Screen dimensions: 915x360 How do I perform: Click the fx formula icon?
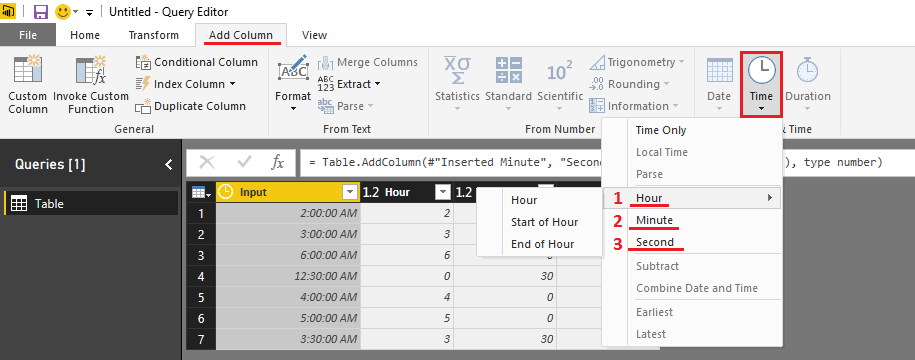tap(278, 163)
